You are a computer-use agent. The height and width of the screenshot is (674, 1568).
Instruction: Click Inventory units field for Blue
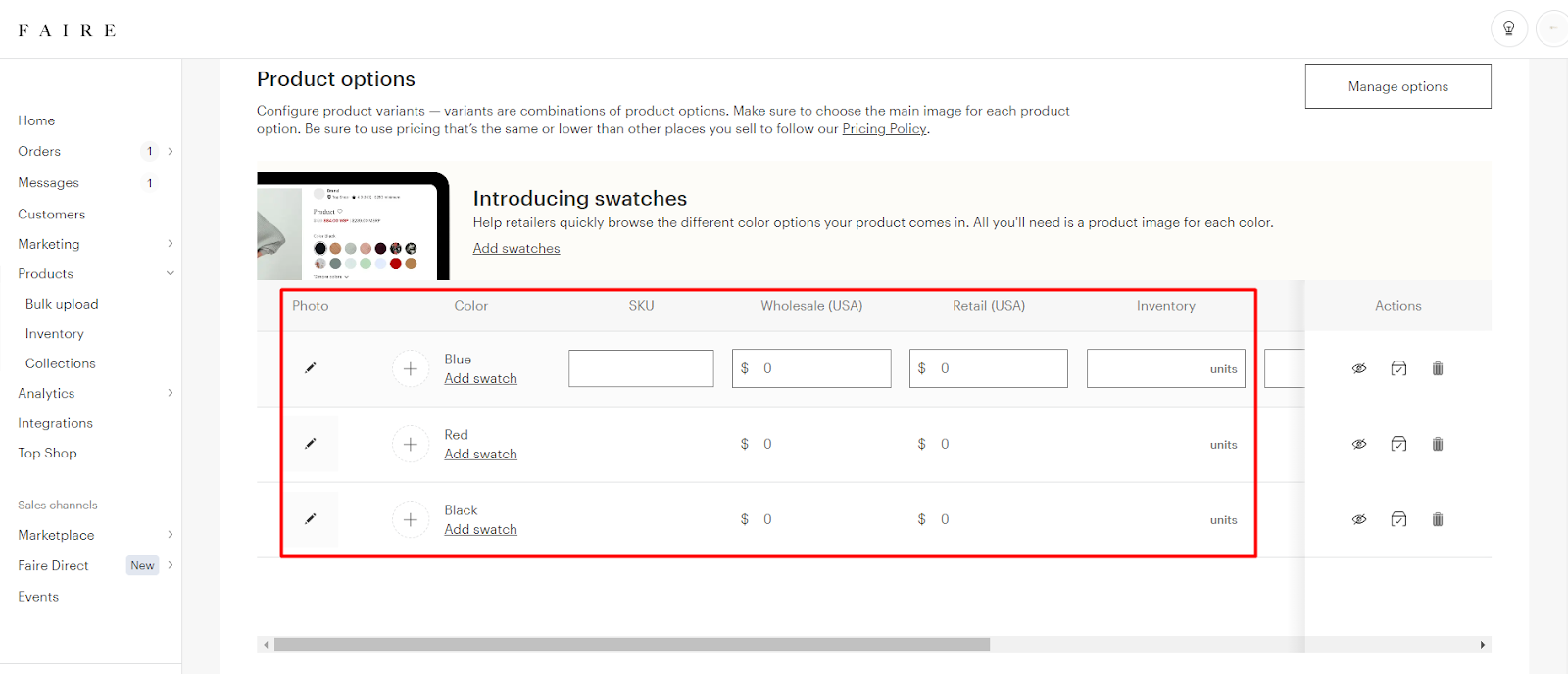click(1166, 368)
